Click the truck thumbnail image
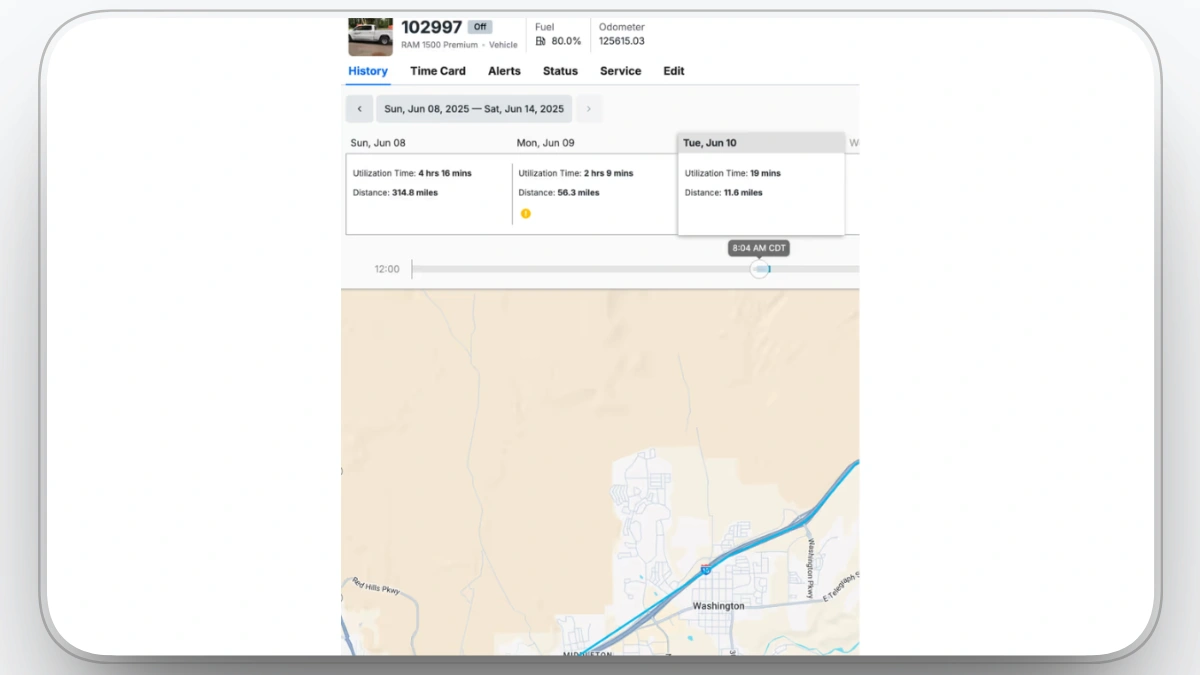This screenshot has width=1200, height=675. 370,37
